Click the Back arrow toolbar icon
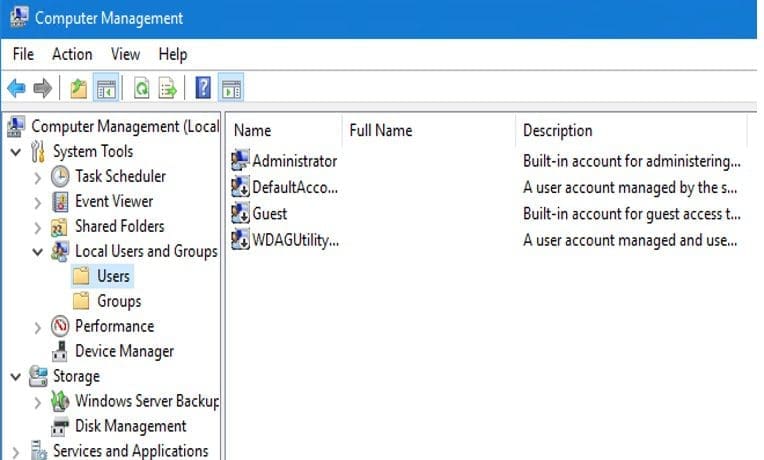Screen dimensions: 764x460 pyautogui.click(x=16, y=89)
